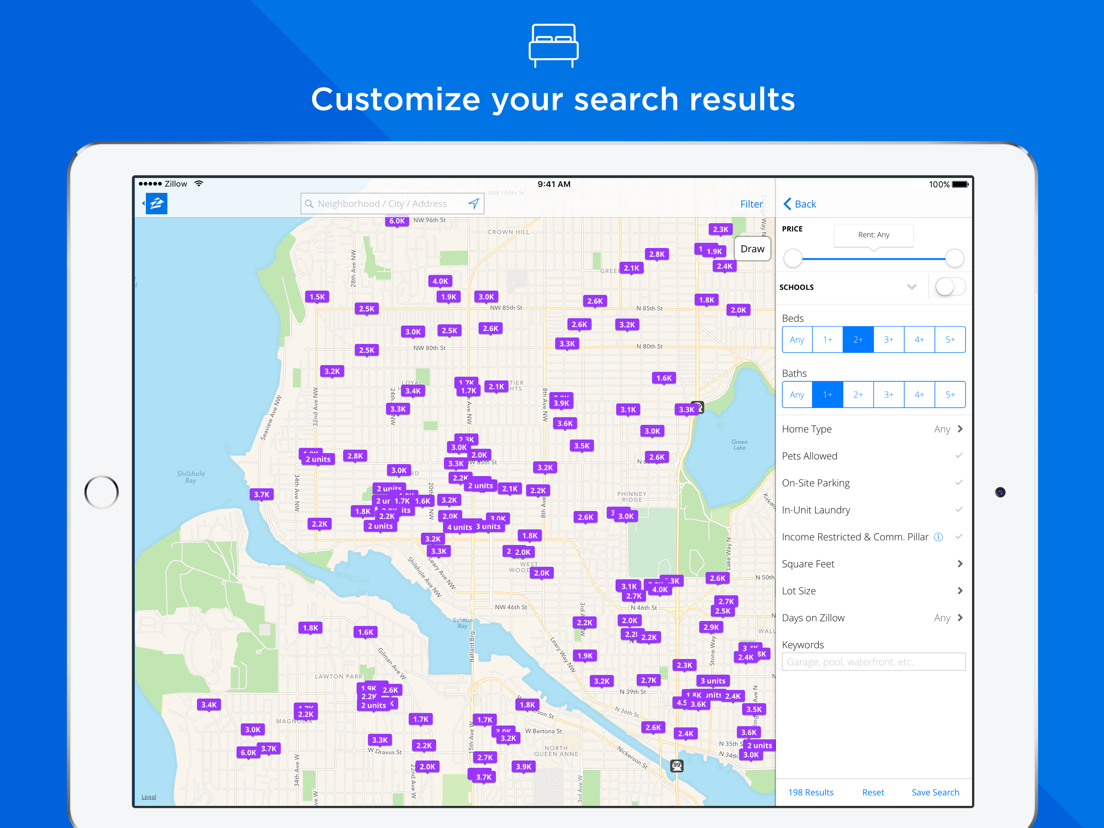Focus the Keywords input field
Image resolution: width=1104 pixels, height=828 pixels.
[x=873, y=662]
